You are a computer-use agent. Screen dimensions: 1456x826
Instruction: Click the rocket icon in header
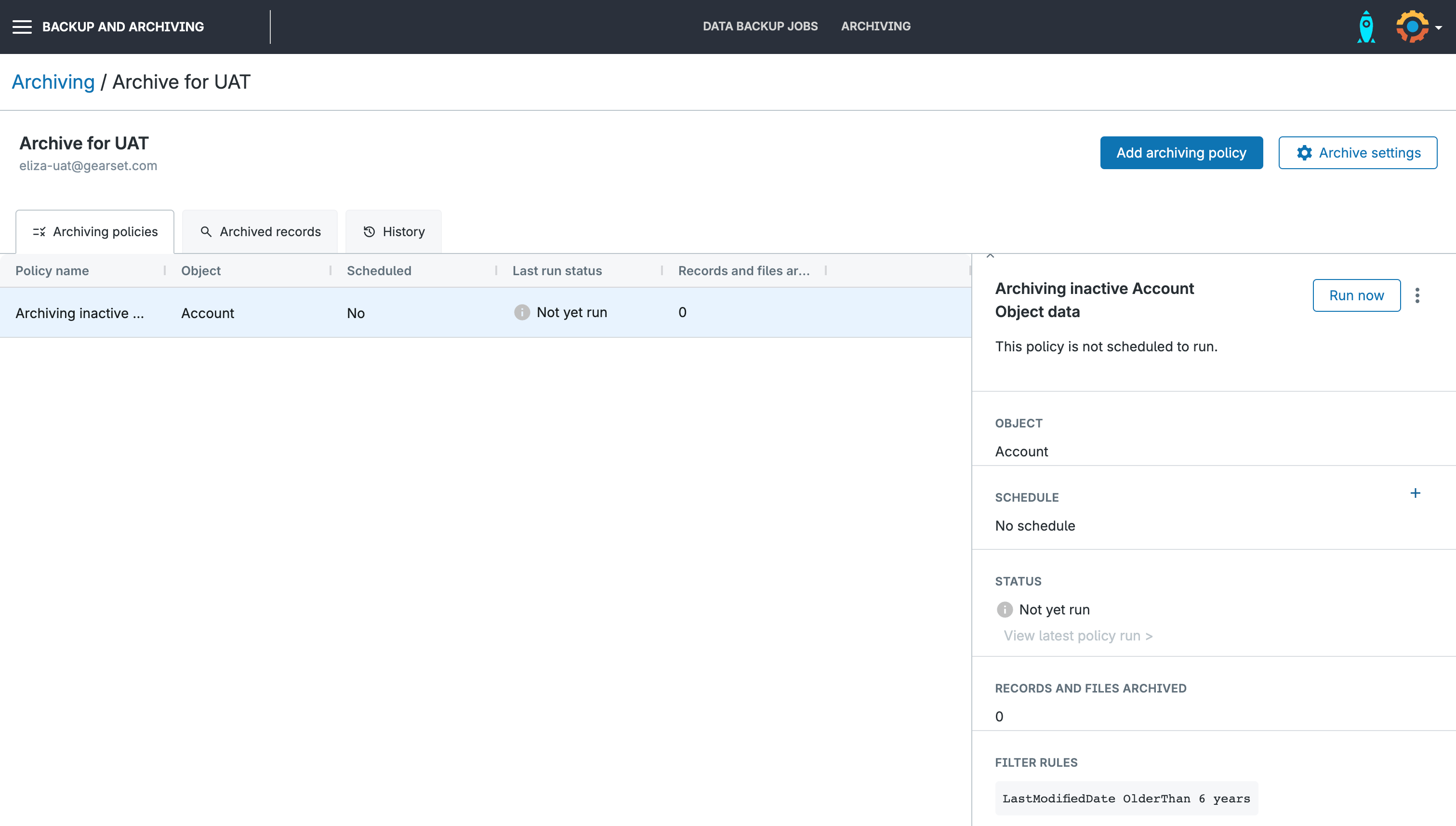[x=1366, y=27]
